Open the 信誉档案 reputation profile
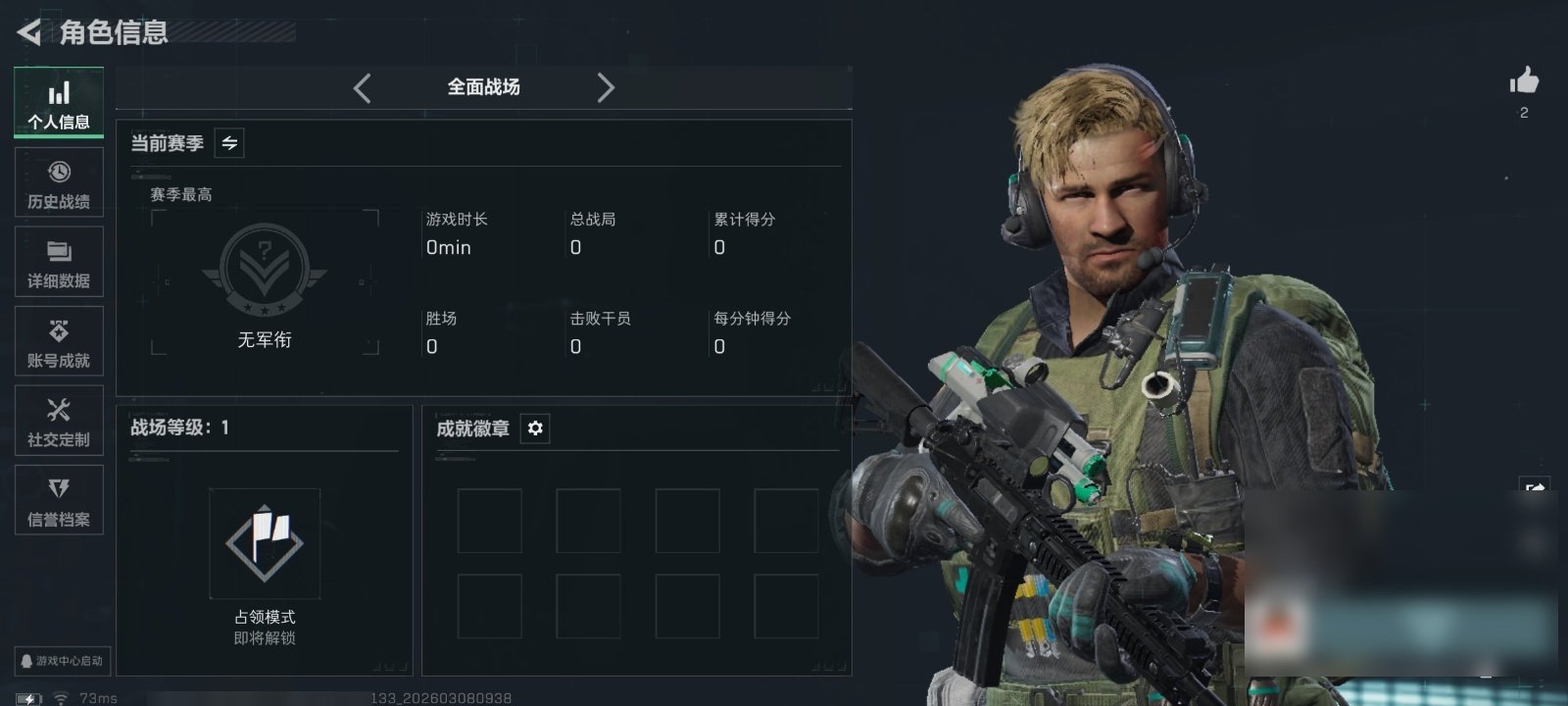The image size is (1568, 706). coord(59,500)
